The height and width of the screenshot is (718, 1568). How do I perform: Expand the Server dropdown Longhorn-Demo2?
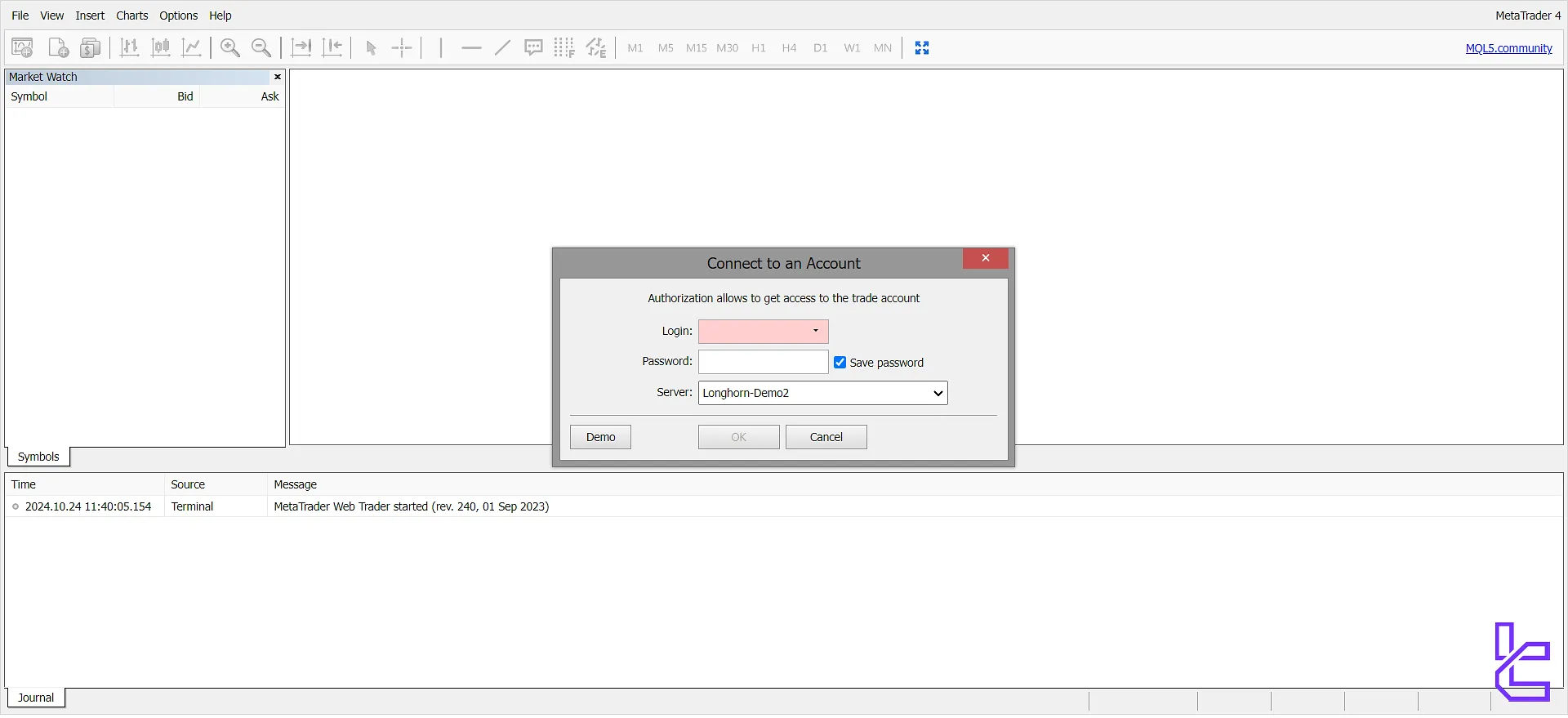point(823,393)
